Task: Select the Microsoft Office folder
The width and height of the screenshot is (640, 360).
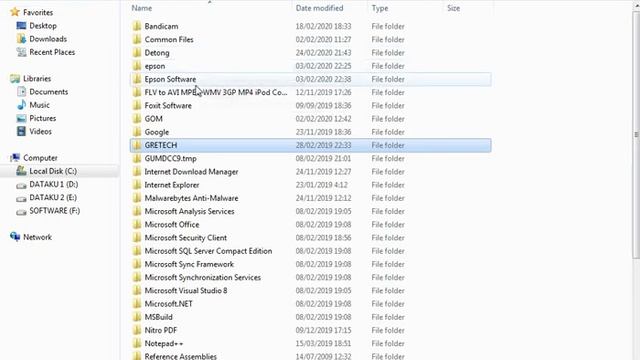Action: click(172, 224)
